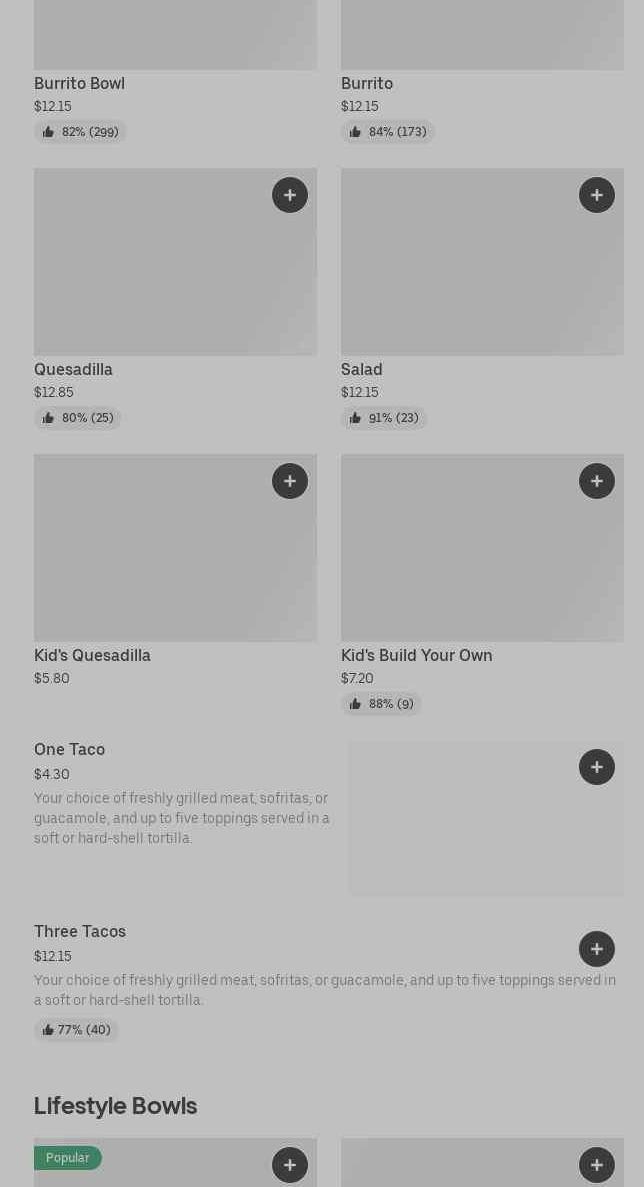Viewport: 644px width, 1187px height.
Task: Add Salad using its plus button
Action: click(x=597, y=195)
